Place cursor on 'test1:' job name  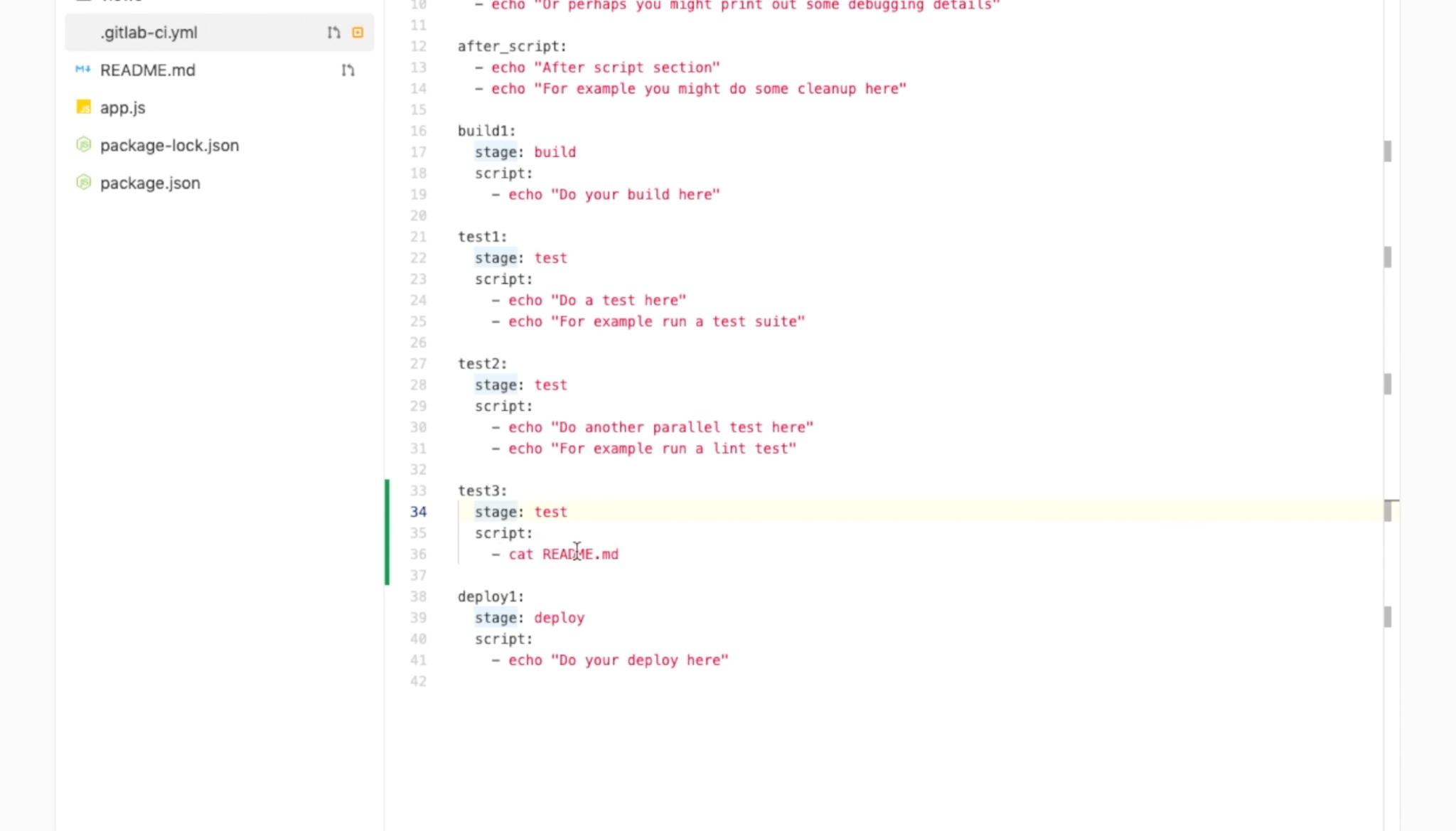tap(482, 237)
